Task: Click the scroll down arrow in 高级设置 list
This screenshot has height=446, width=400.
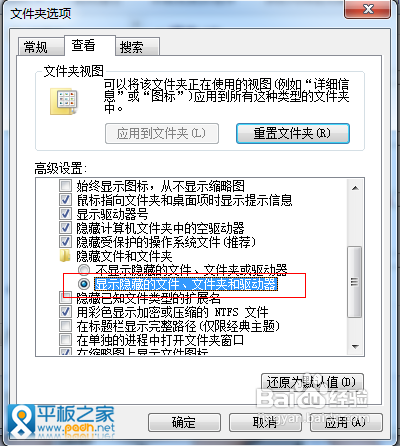Action: pyautogui.click(x=355, y=347)
